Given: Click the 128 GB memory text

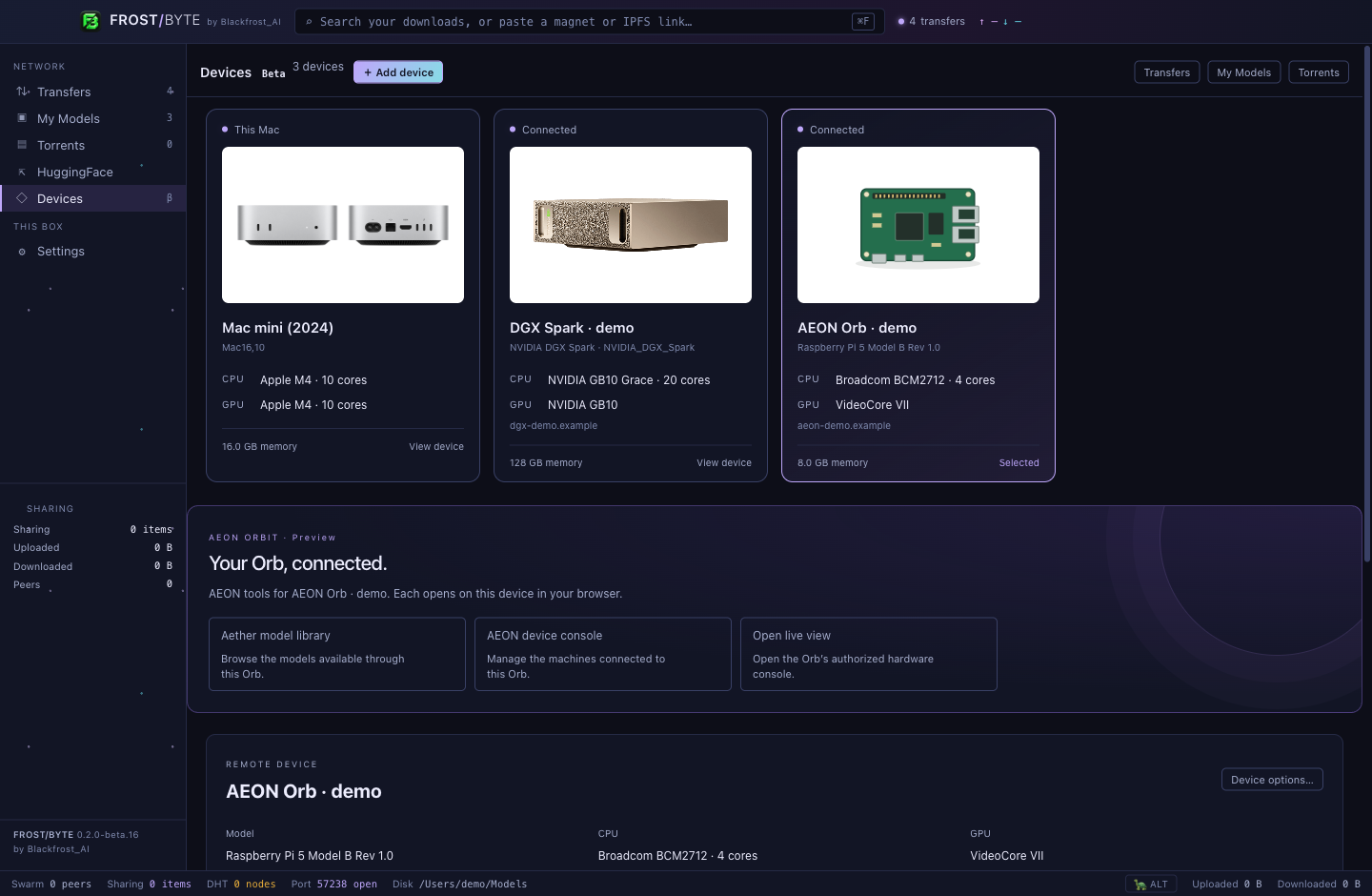Looking at the screenshot, I should 546,462.
